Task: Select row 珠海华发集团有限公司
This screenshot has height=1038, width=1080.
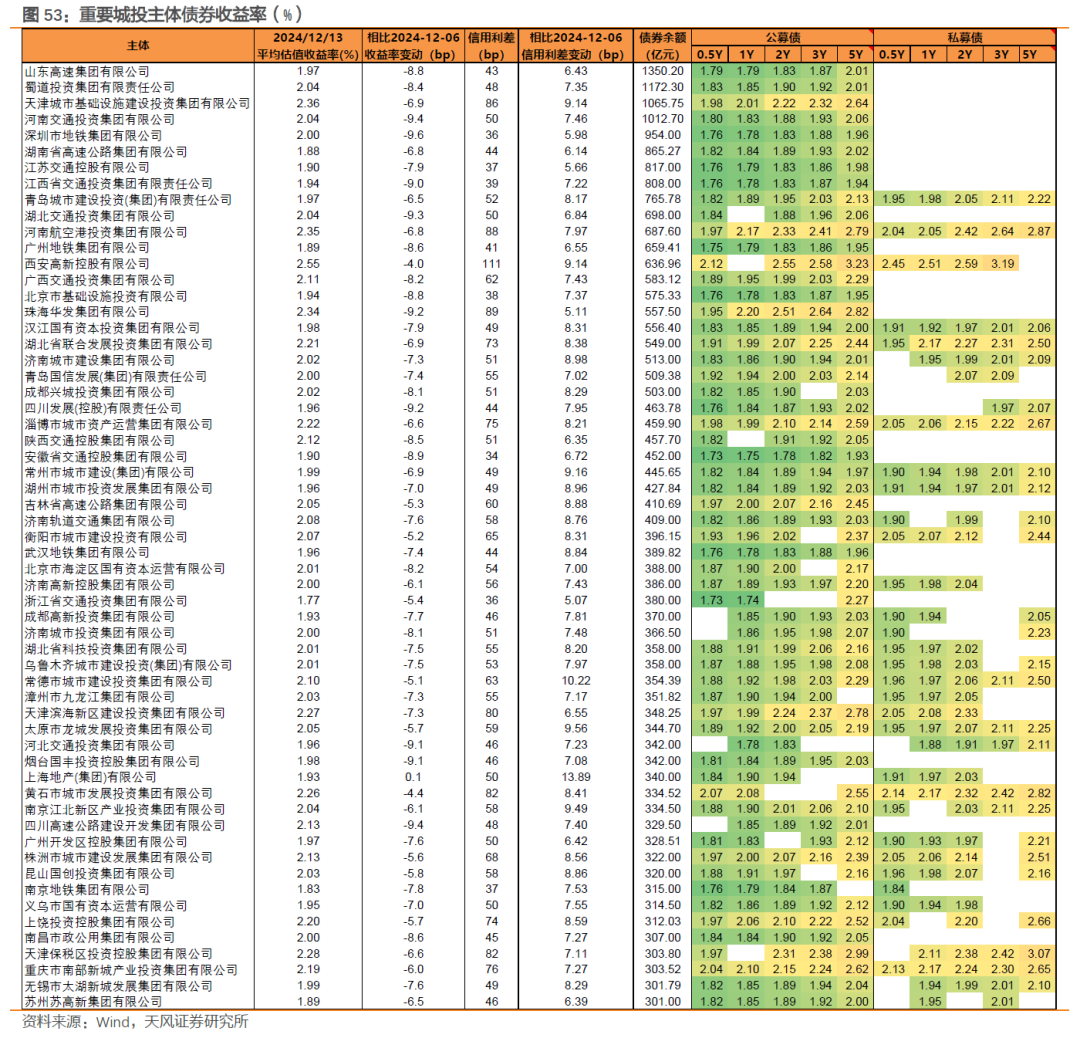Action: point(539,311)
